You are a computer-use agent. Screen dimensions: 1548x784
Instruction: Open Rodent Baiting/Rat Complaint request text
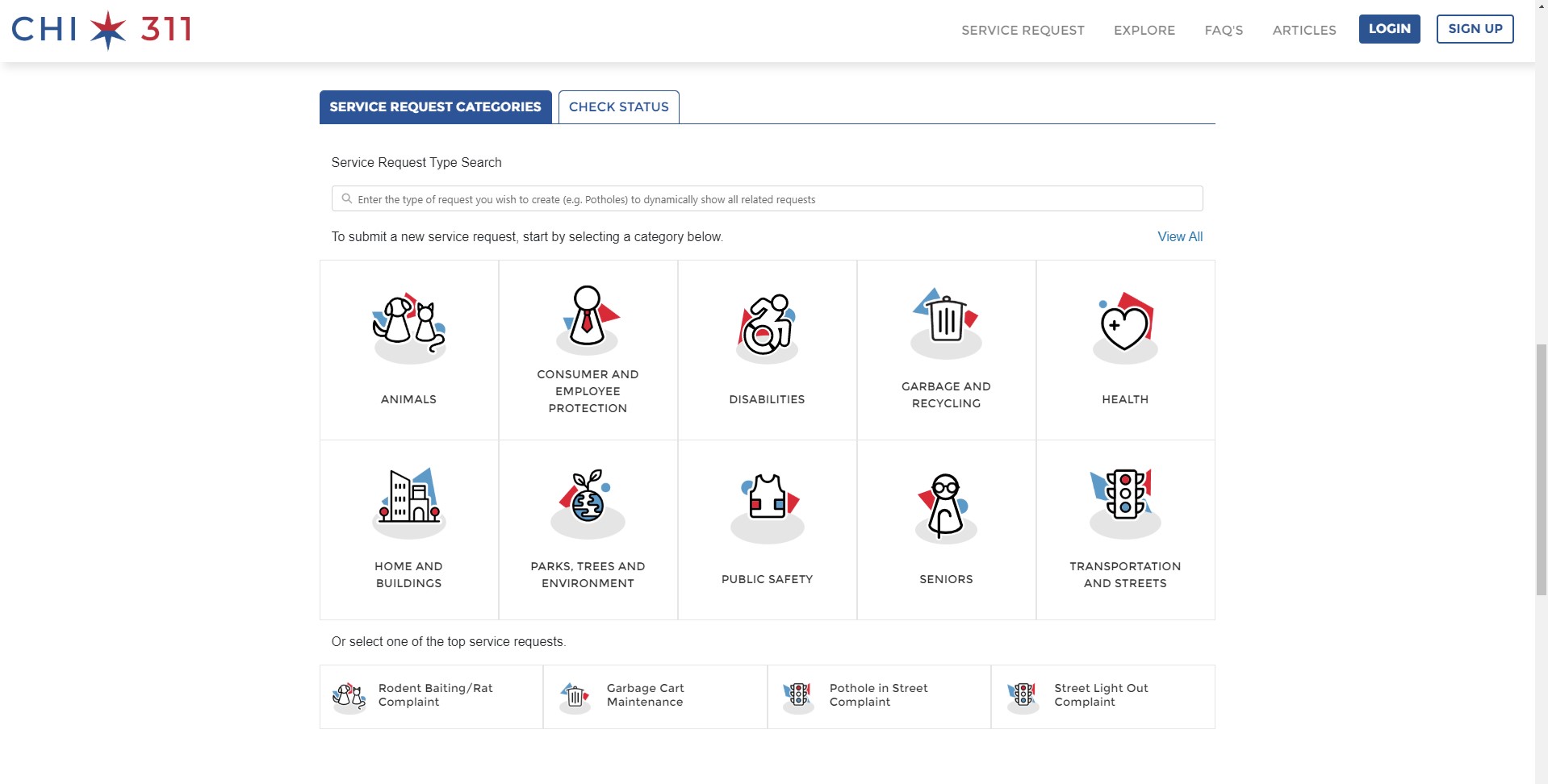pos(436,694)
